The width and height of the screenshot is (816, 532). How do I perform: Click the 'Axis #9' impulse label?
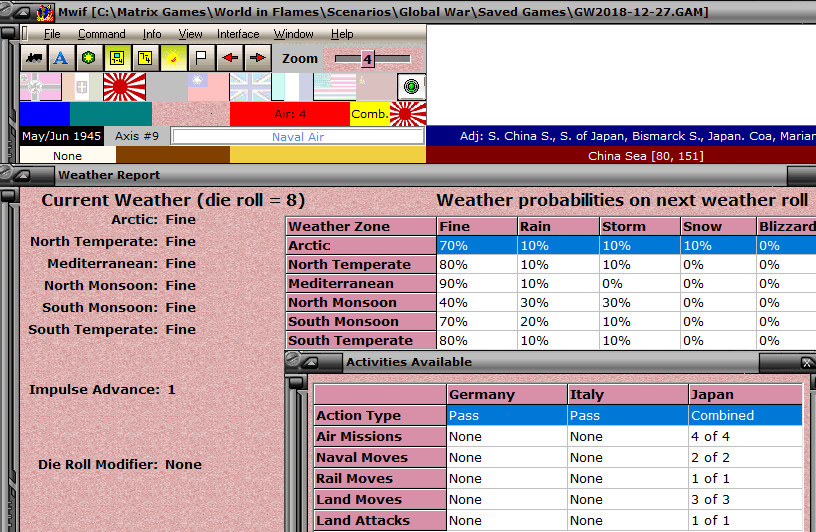[136, 136]
